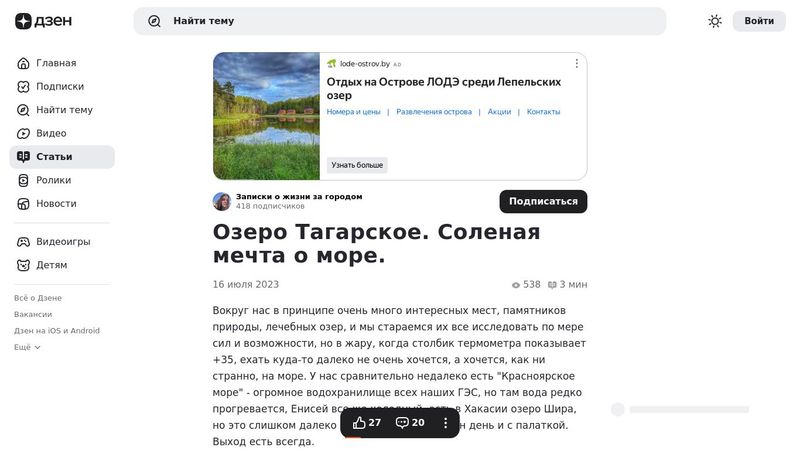Expand the "Ещё" dropdown in sidebar
This screenshot has width=800, height=450.
28,347
